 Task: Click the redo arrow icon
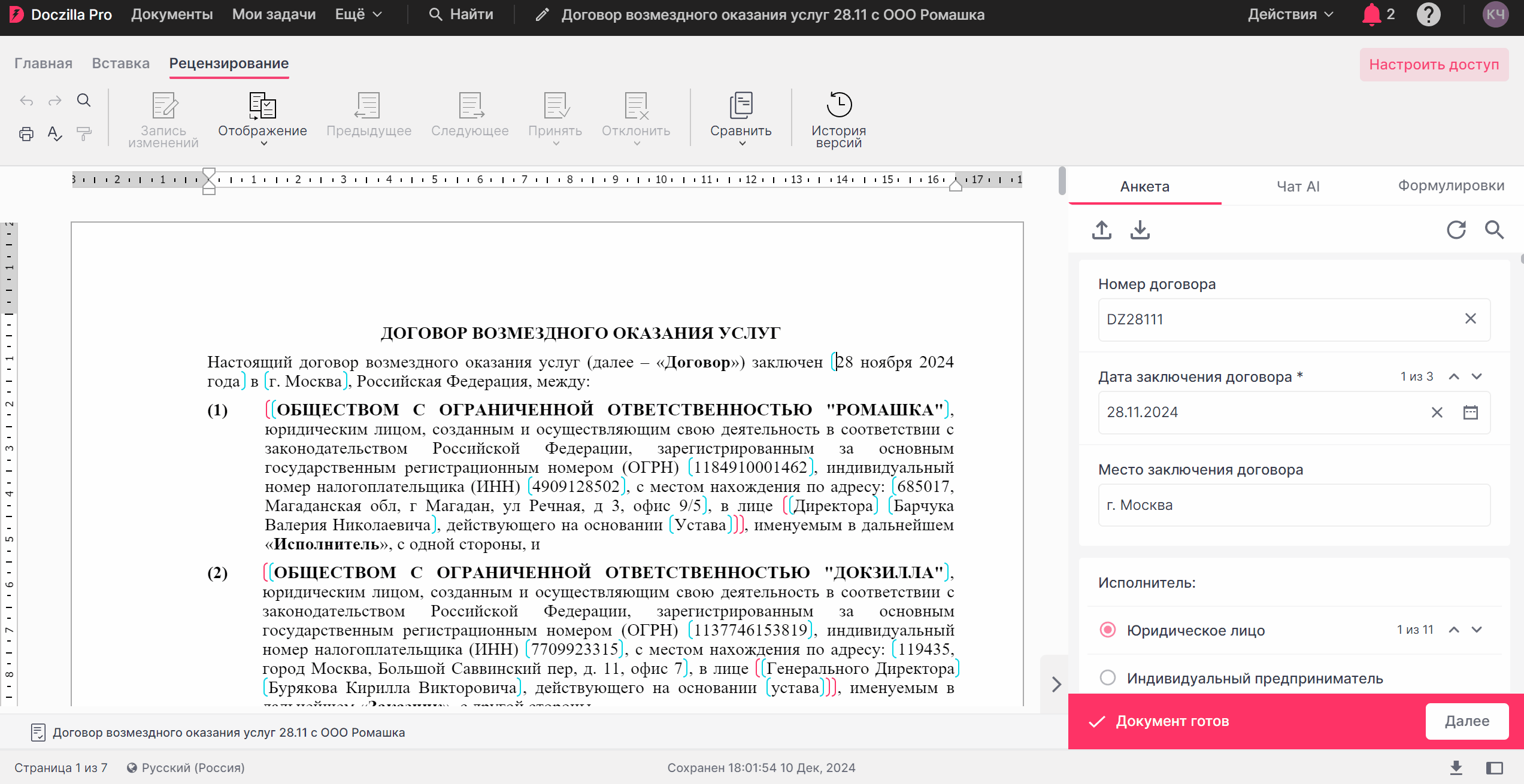point(54,101)
